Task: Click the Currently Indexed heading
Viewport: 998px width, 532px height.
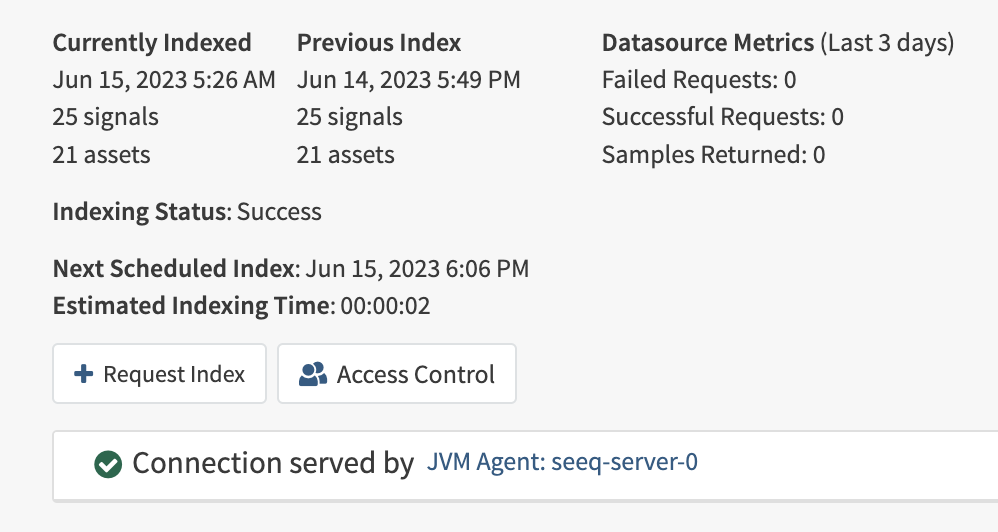Action: (152, 43)
